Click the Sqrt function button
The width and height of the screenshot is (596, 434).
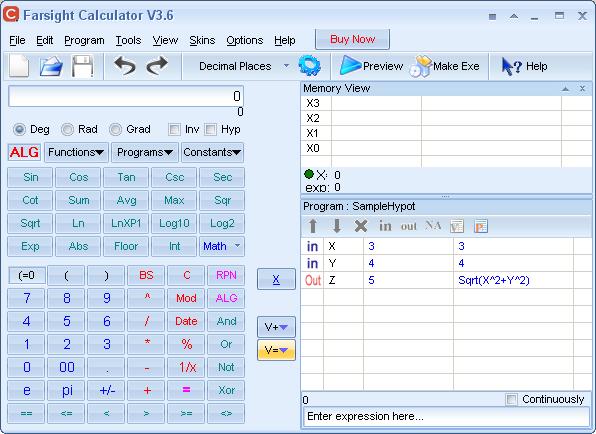(x=30, y=223)
